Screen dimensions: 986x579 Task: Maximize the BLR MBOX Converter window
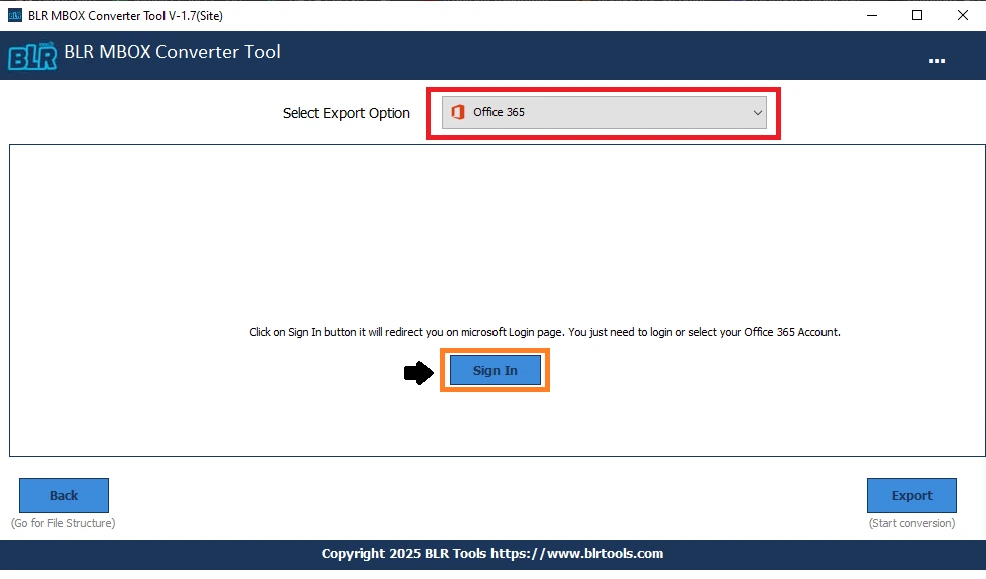tap(916, 15)
